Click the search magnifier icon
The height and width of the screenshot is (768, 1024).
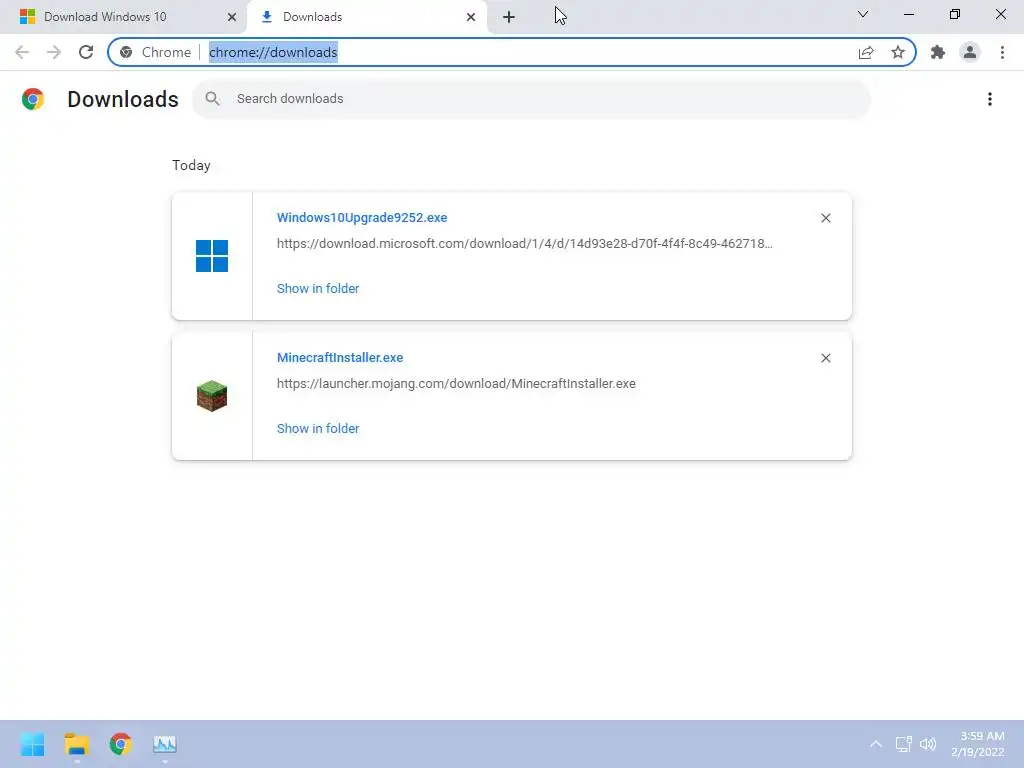click(x=212, y=99)
